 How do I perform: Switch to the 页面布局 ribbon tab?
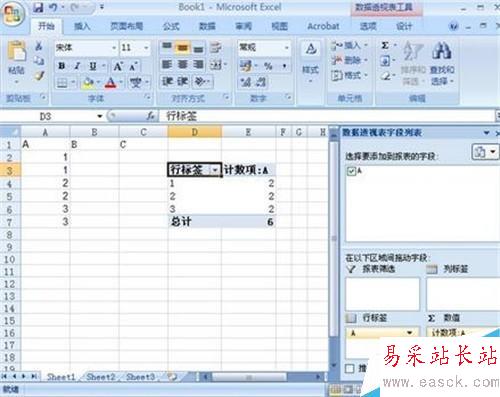coord(127,26)
